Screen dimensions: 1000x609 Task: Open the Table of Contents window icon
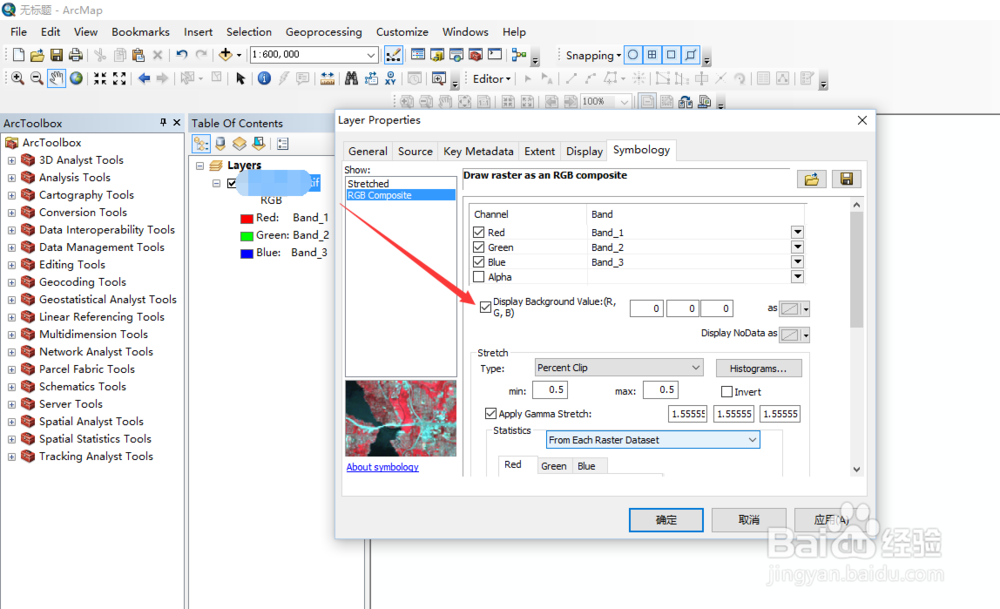(418, 55)
